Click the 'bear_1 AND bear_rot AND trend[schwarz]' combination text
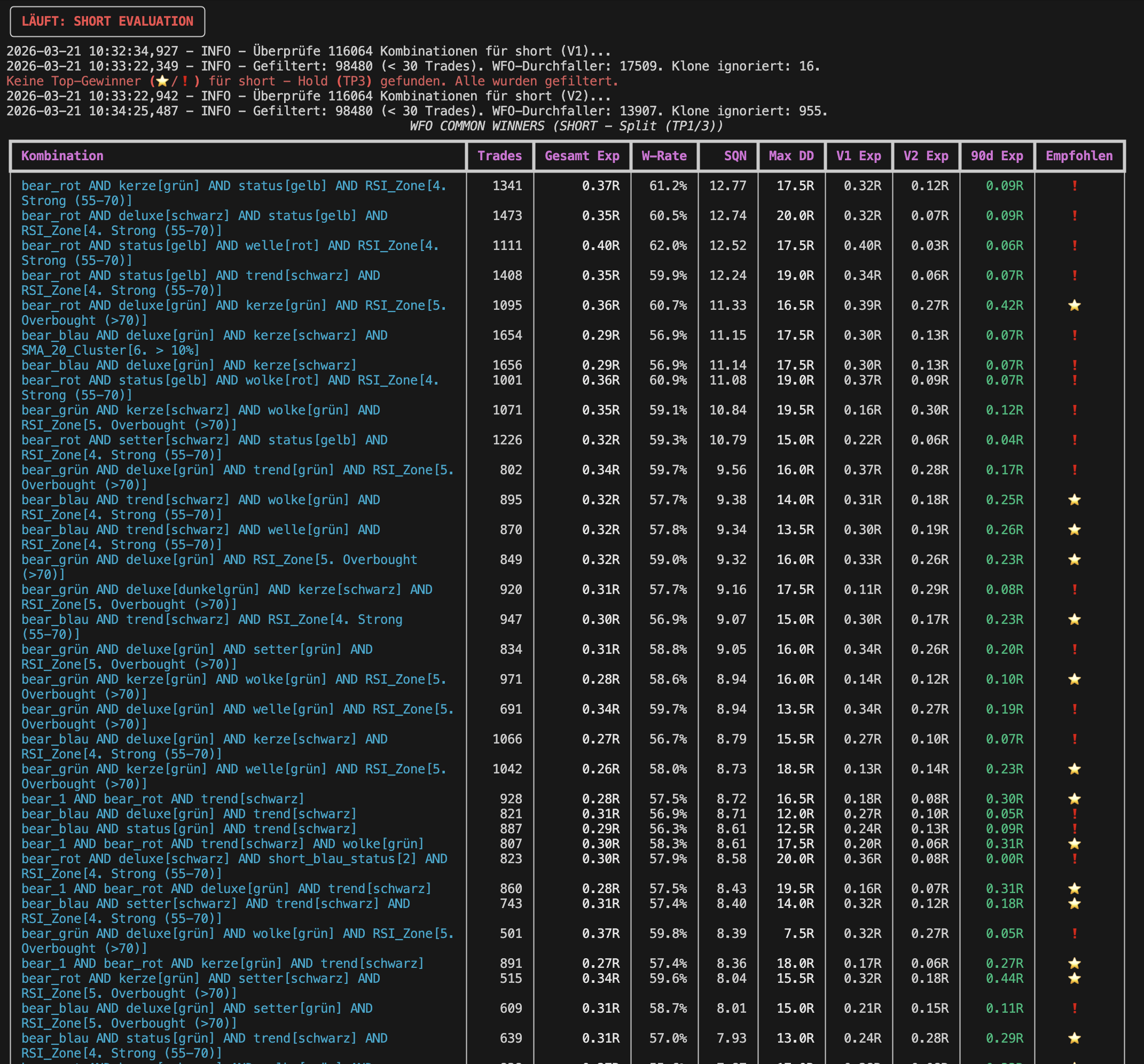Screen dimensions: 1144x1064 pos(163,799)
